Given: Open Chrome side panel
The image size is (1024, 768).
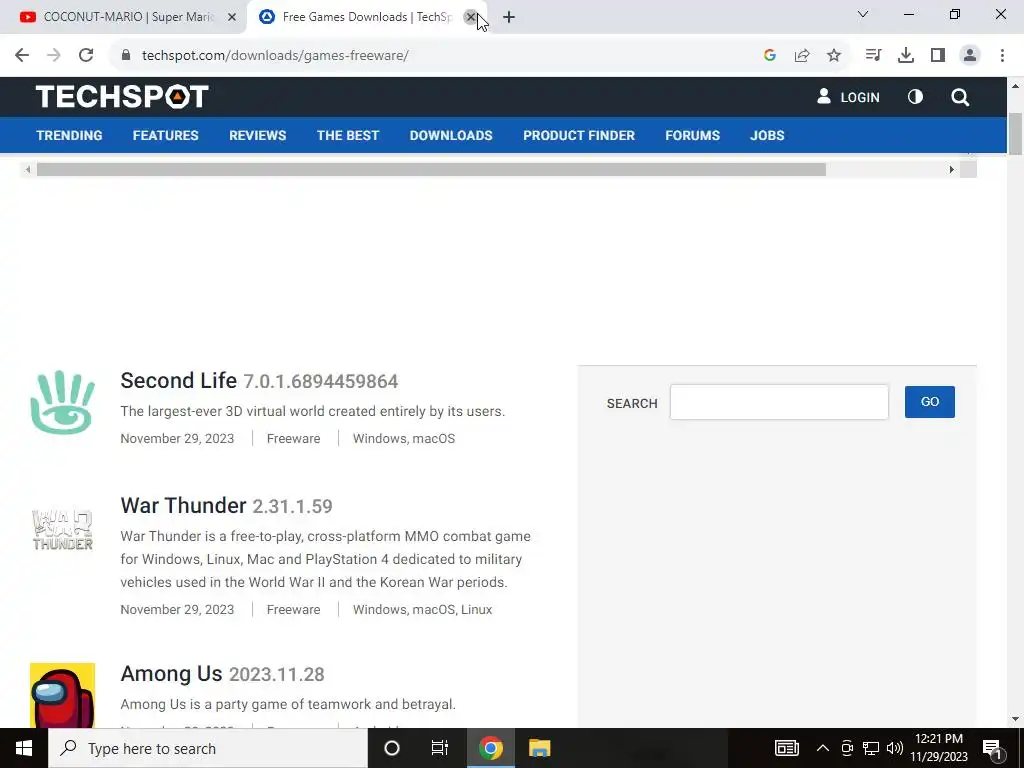Looking at the screenshot, I should tap(938, 56).
